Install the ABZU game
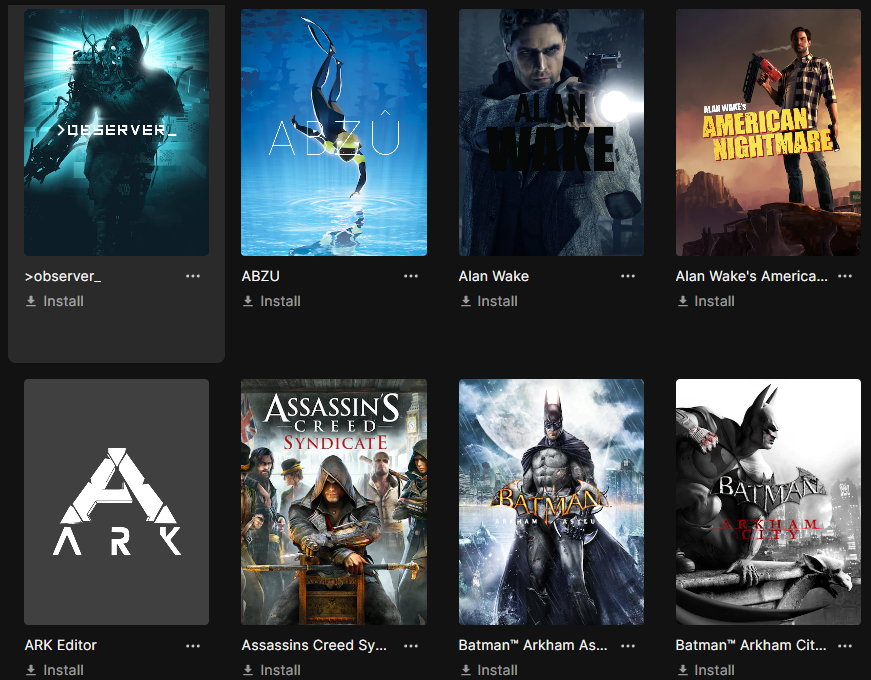 pyautogui.click(x=272, y=301)
